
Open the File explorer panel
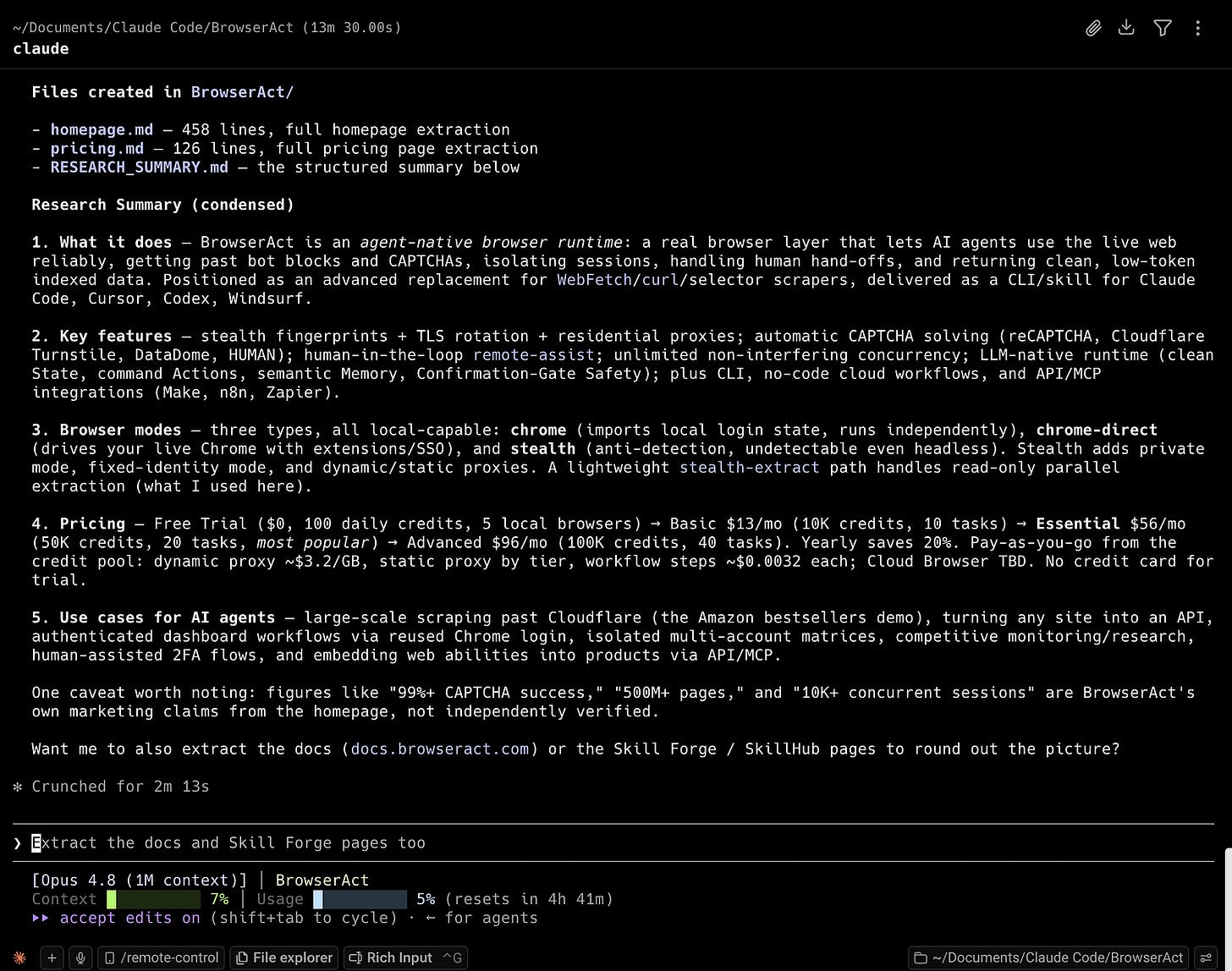click(284, 957)
